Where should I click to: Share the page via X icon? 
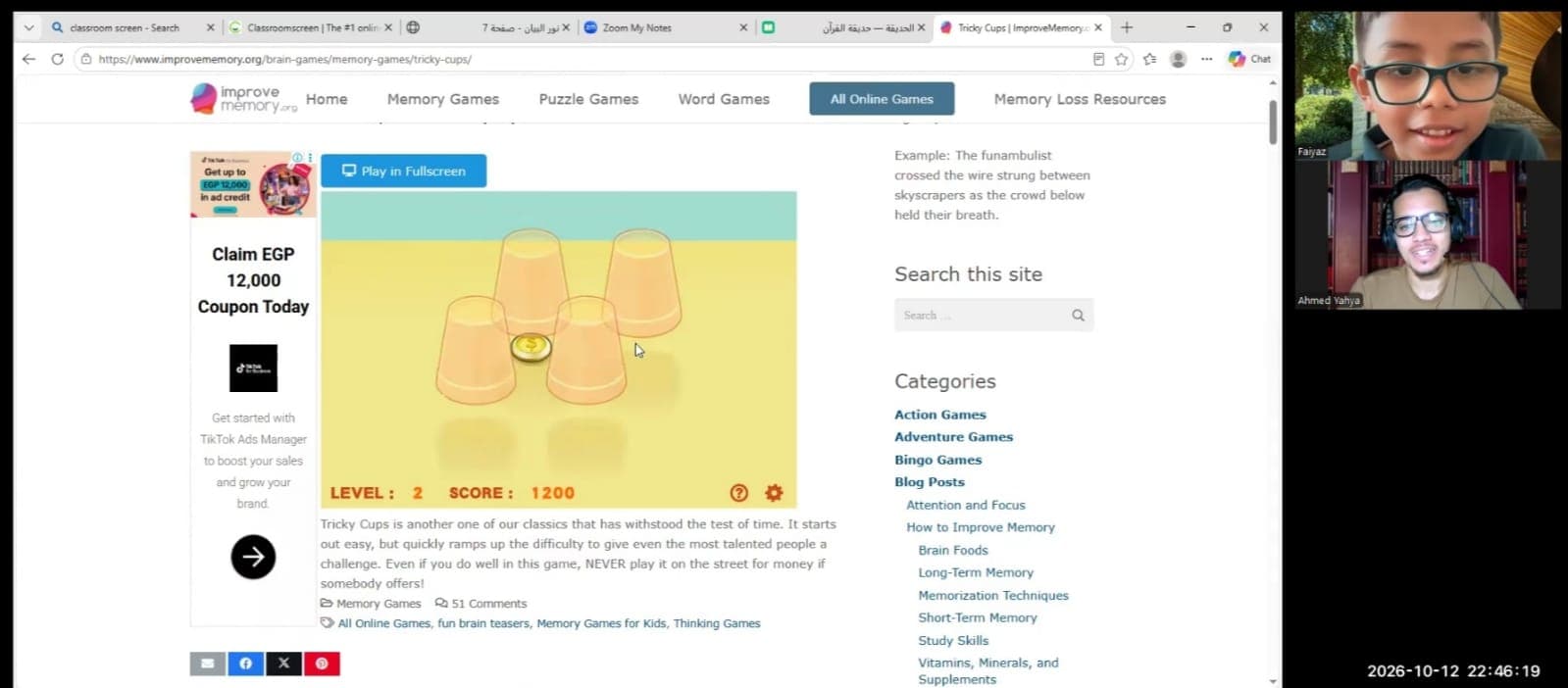coord(283,663)
